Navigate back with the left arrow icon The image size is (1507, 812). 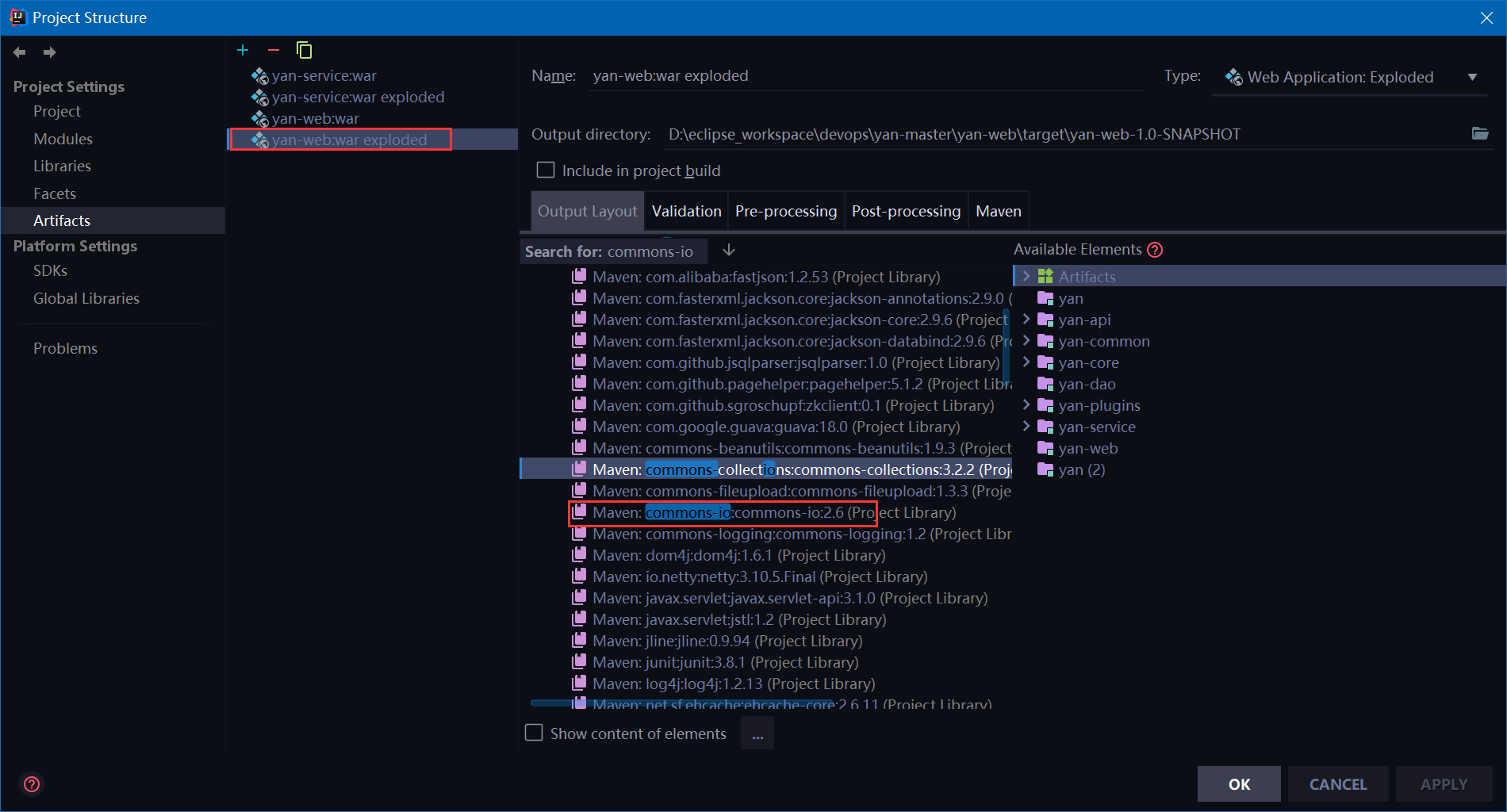pos(19,52)
